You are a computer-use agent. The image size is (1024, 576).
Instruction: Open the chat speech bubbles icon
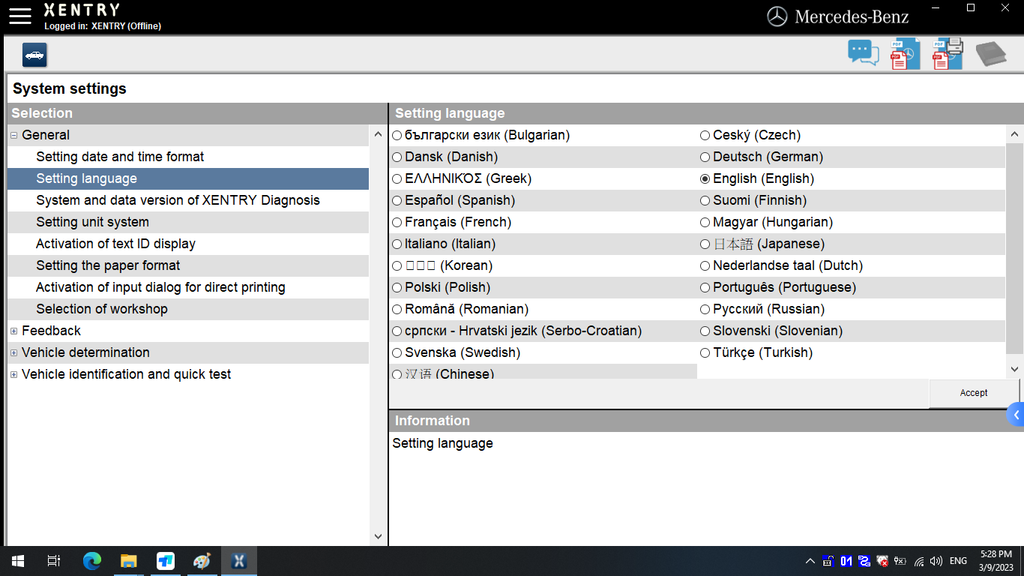863,53
